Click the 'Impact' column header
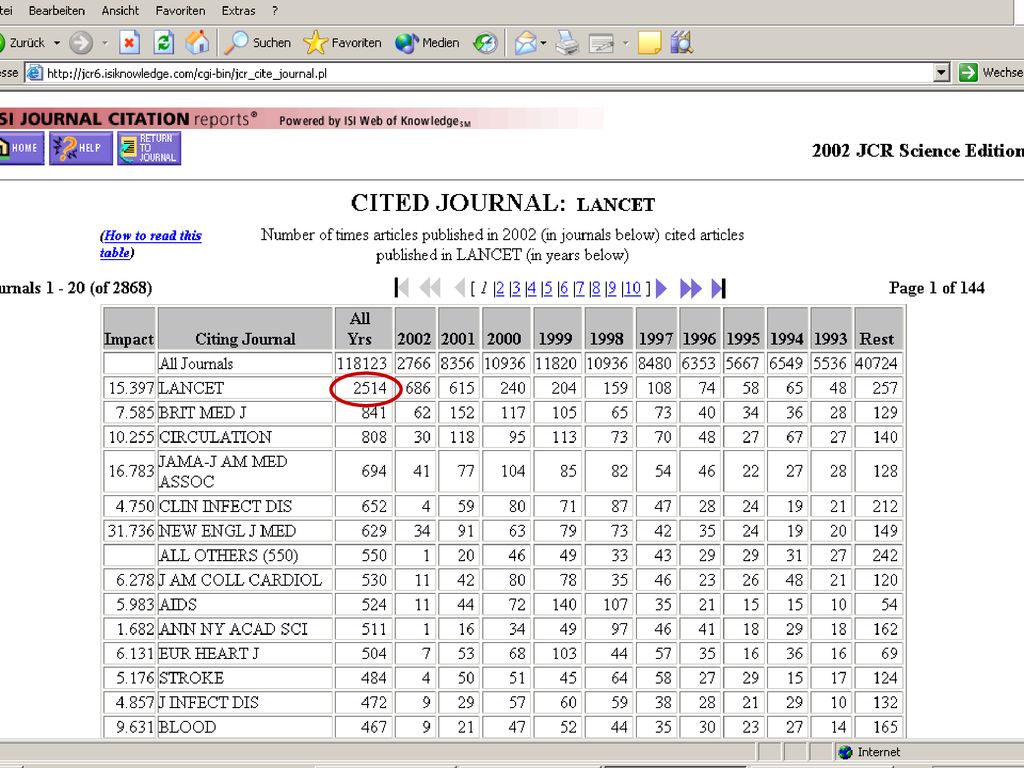Viewport: 1024px width, 768px height. pyautogui.click(x=129, y=328)
